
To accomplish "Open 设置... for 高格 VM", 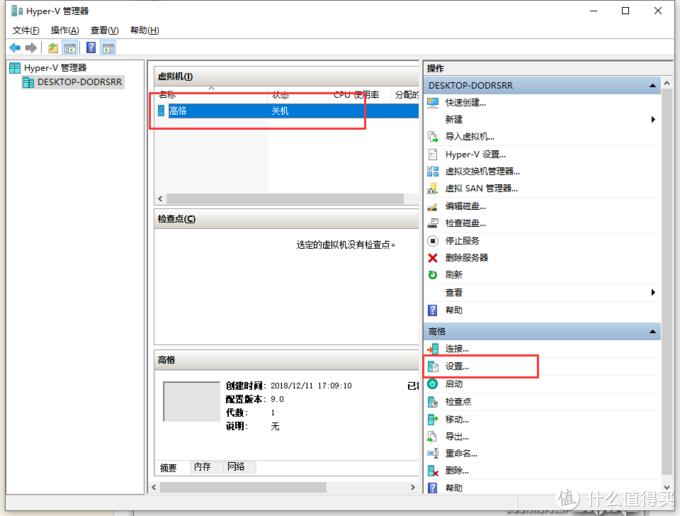I will [x=457, y=366].
